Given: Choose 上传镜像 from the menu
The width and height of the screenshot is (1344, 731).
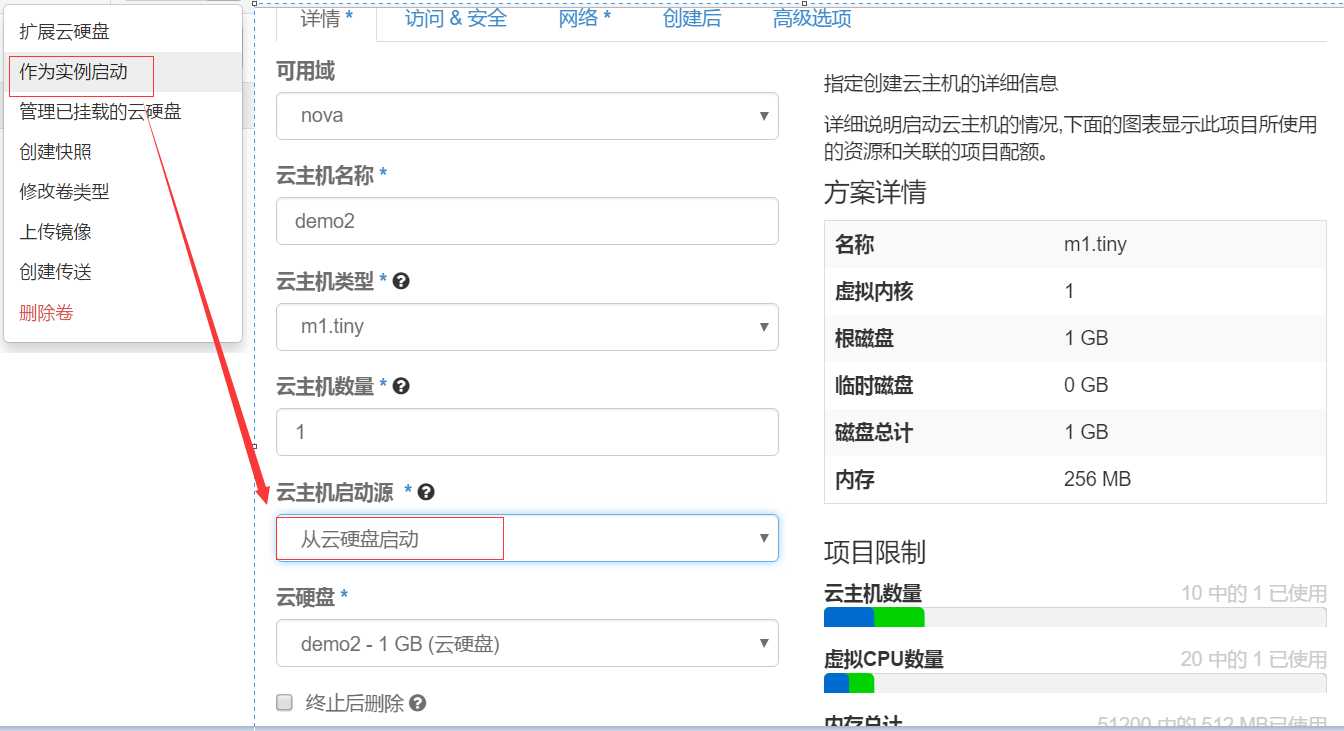Looking at the screenshot, I should click(x=123, y=232).
